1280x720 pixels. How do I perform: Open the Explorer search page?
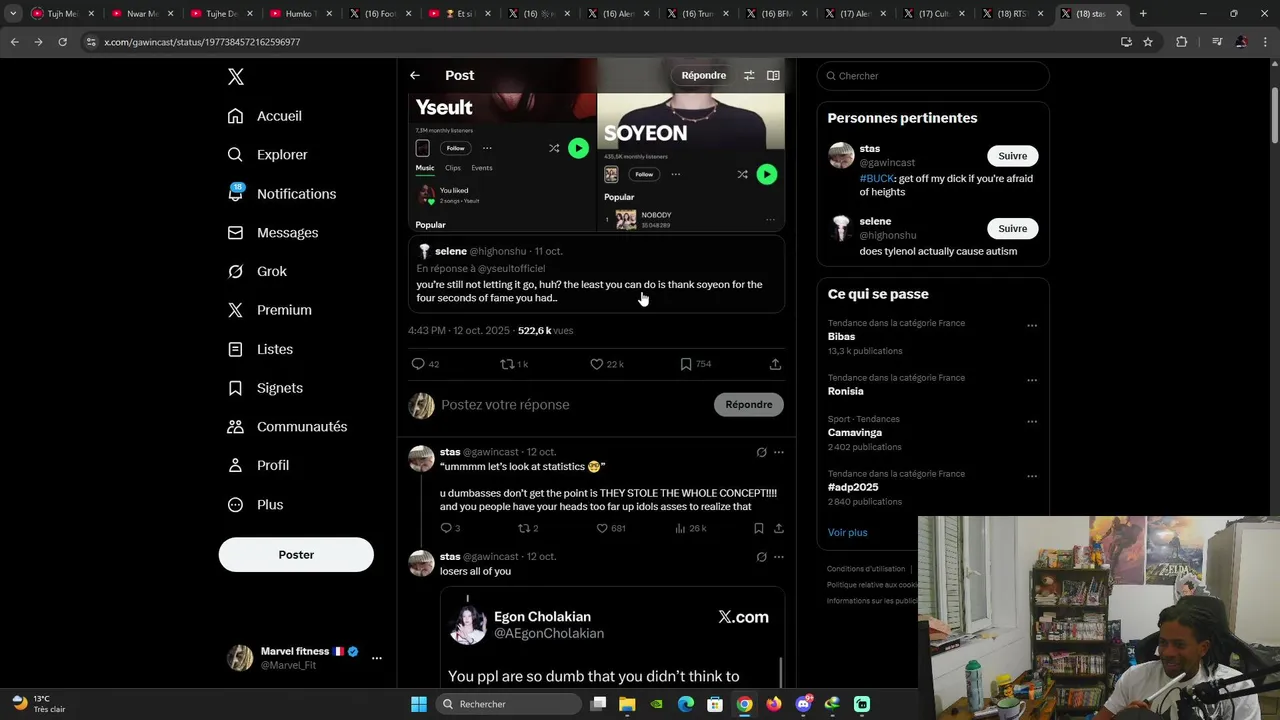pos(268,155)
